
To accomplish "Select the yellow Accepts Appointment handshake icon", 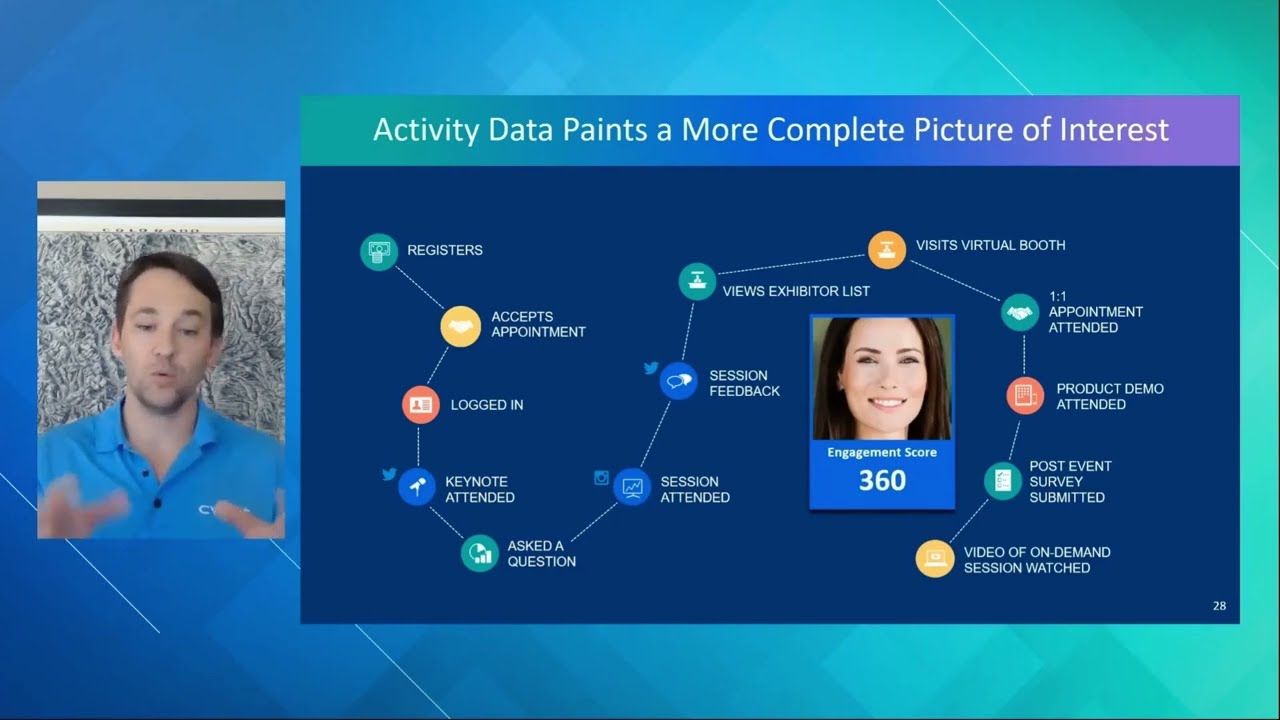I will [460, 326].
